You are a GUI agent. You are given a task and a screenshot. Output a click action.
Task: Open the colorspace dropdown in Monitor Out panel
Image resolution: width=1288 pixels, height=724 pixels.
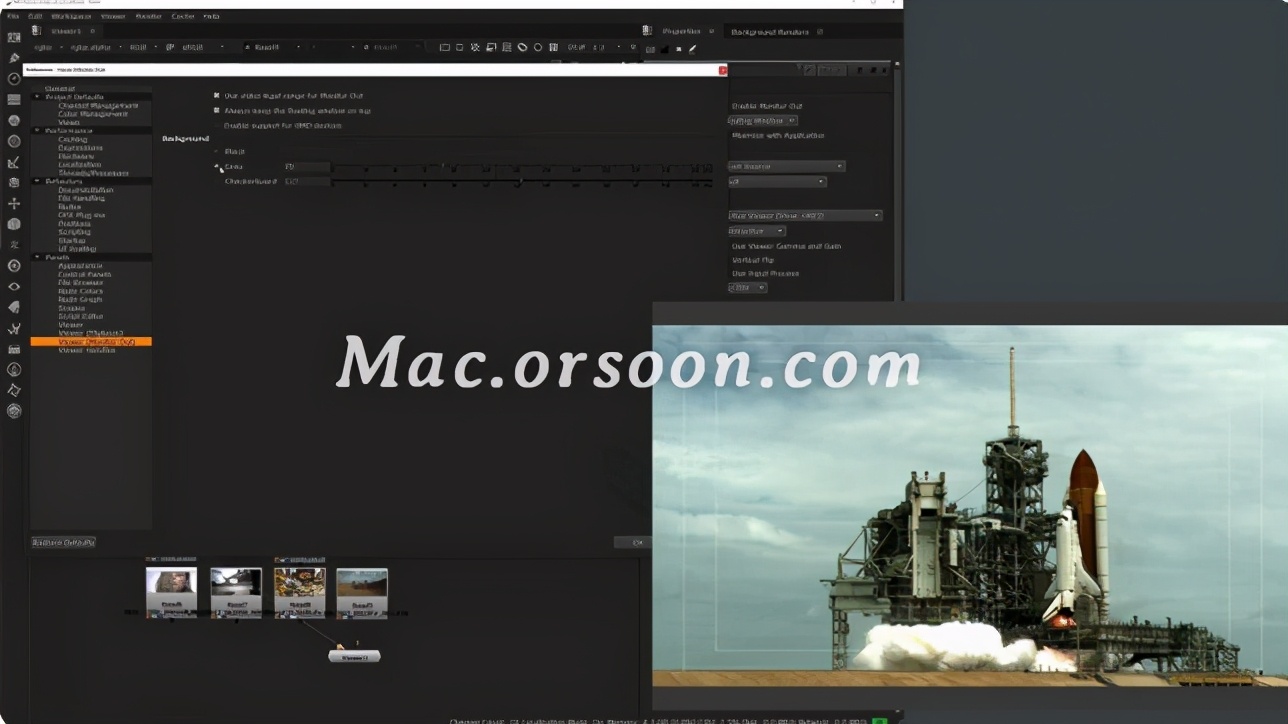778,180
